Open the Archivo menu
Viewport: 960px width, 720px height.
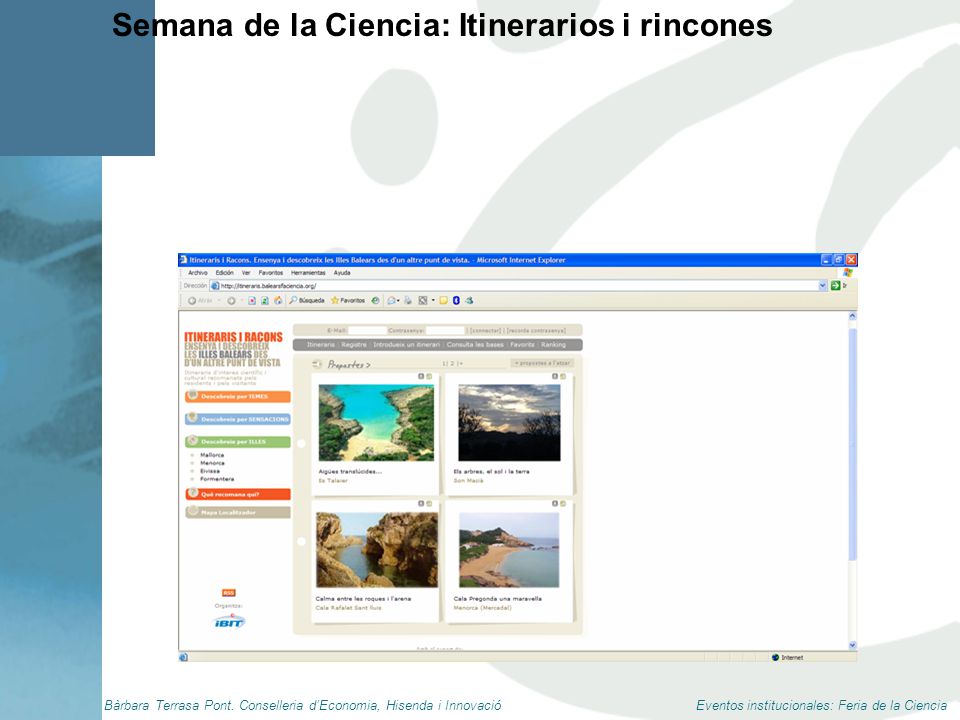198,273
